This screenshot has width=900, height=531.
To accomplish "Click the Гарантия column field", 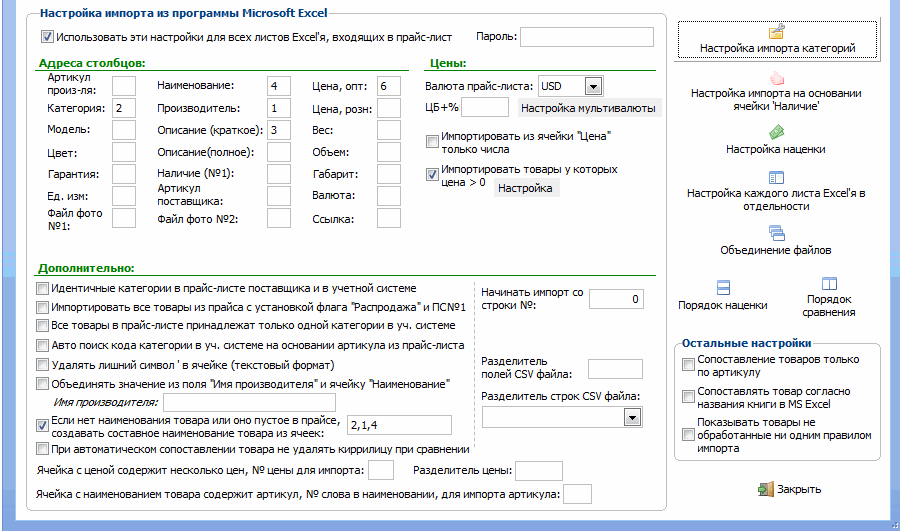I will (x=124, y=174).
